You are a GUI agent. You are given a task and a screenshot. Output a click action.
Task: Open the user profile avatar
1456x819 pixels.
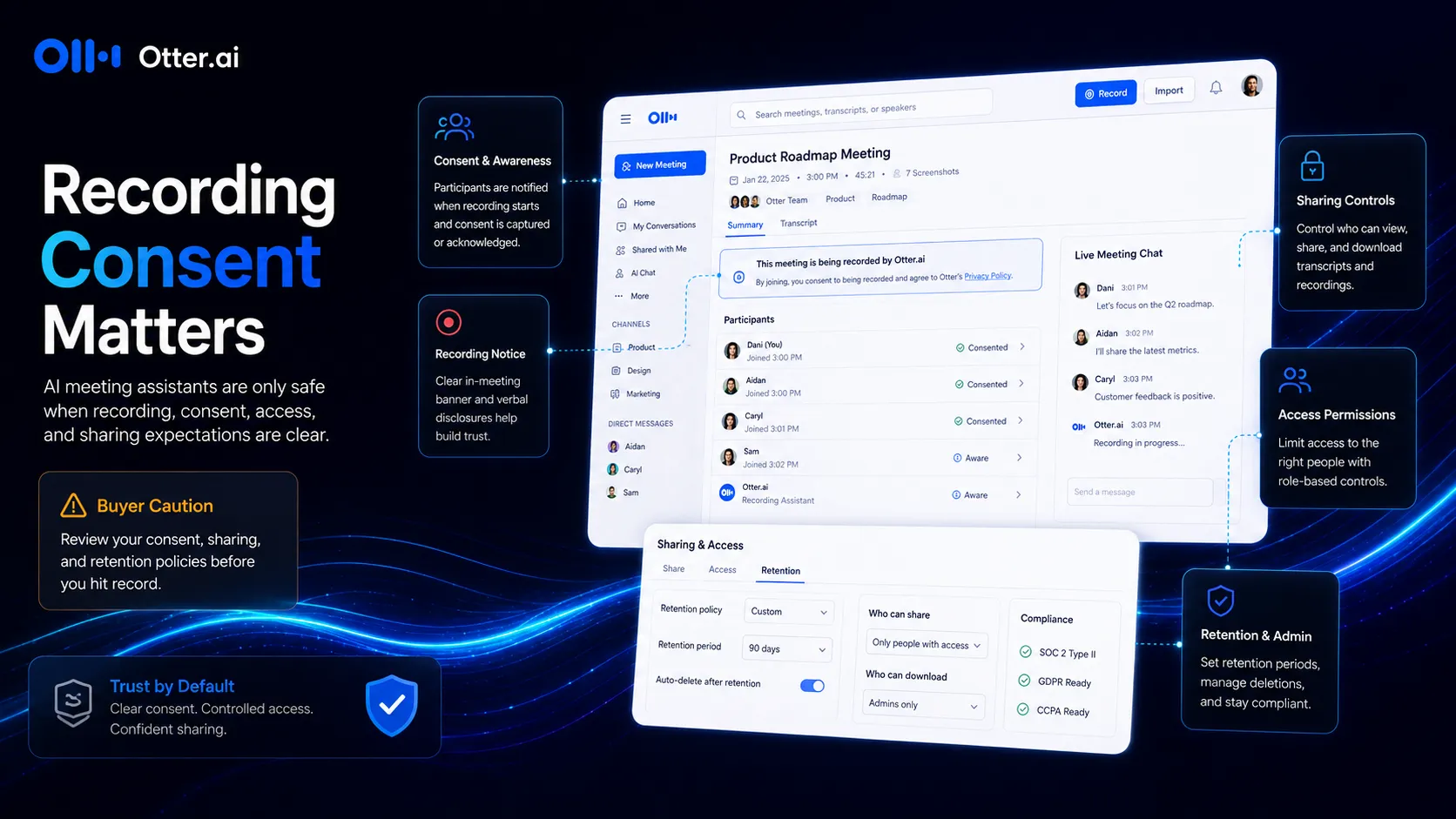coord(1251,85)
